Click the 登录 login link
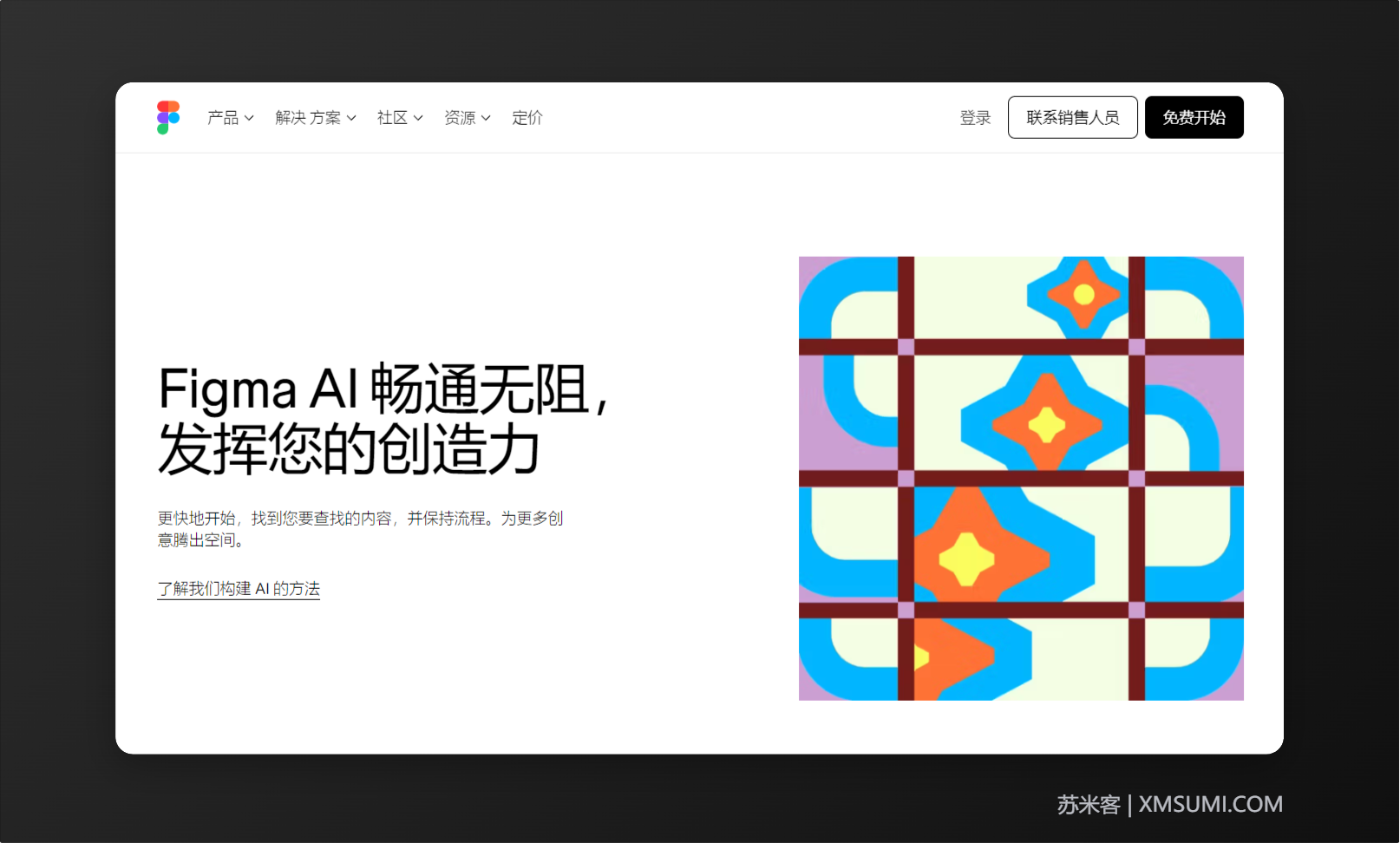 [x=975, y=117]
